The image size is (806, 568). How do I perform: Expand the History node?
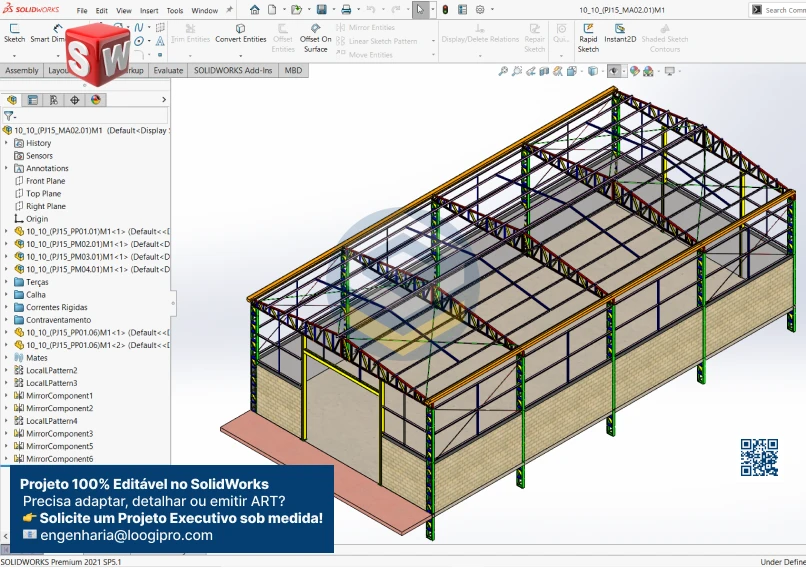pos(6,143)
